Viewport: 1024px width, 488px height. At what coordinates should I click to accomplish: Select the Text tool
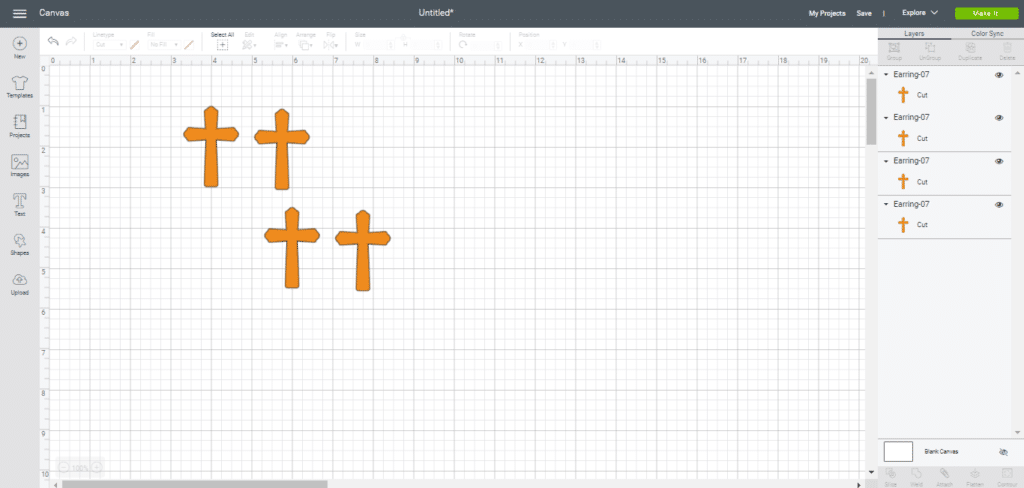[19, 204]
